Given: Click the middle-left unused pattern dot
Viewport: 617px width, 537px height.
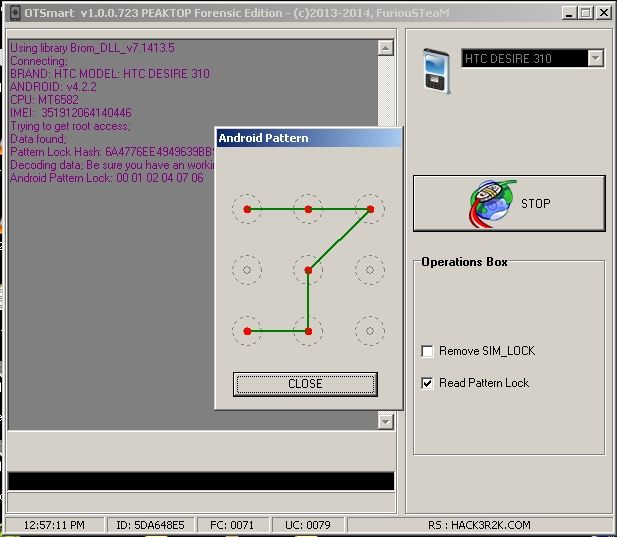Looking at the screenshot, I should tap(247, 270).
